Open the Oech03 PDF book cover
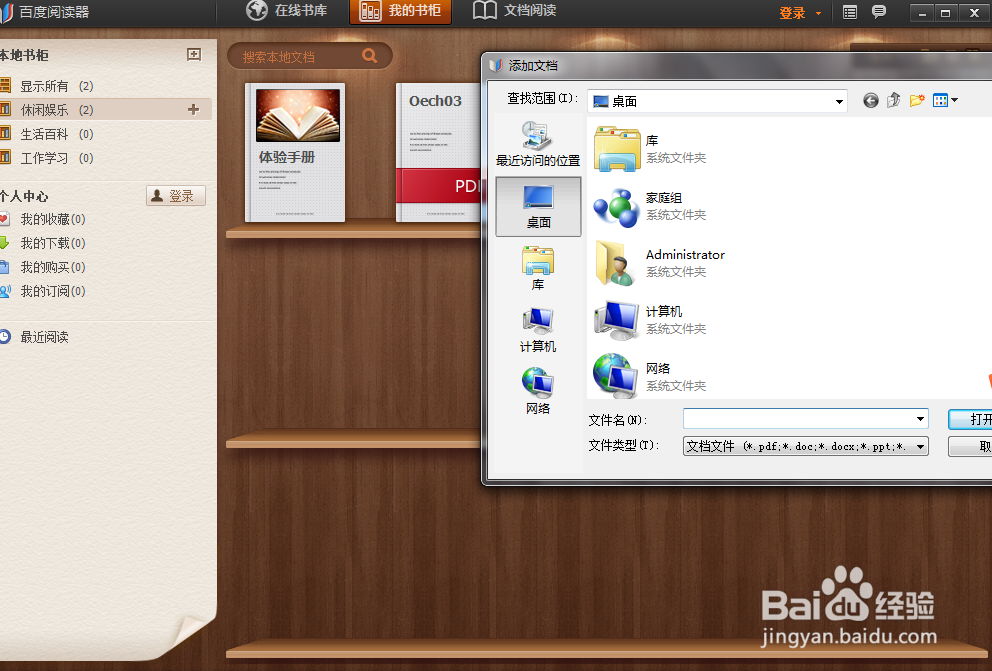 click(x=438, y=152)
